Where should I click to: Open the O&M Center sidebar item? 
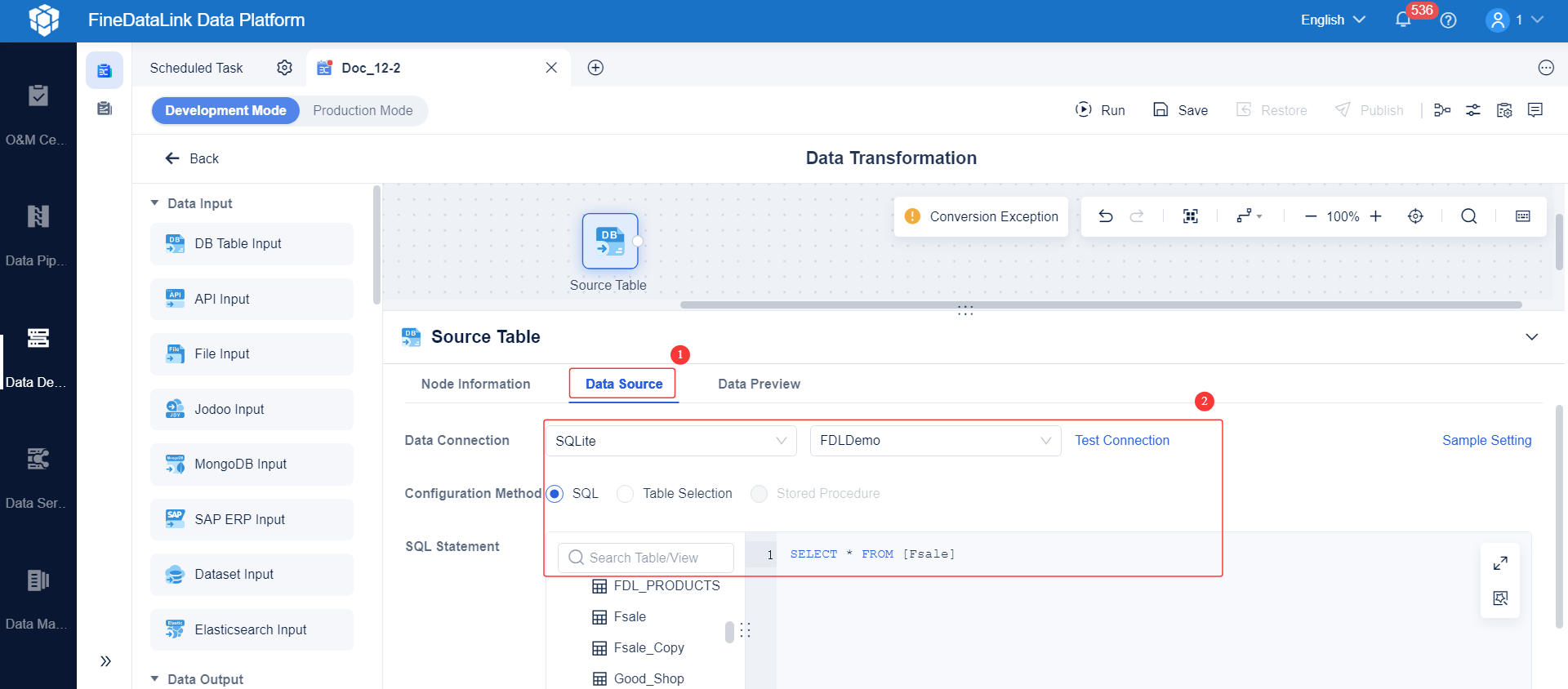click(38, 115)
